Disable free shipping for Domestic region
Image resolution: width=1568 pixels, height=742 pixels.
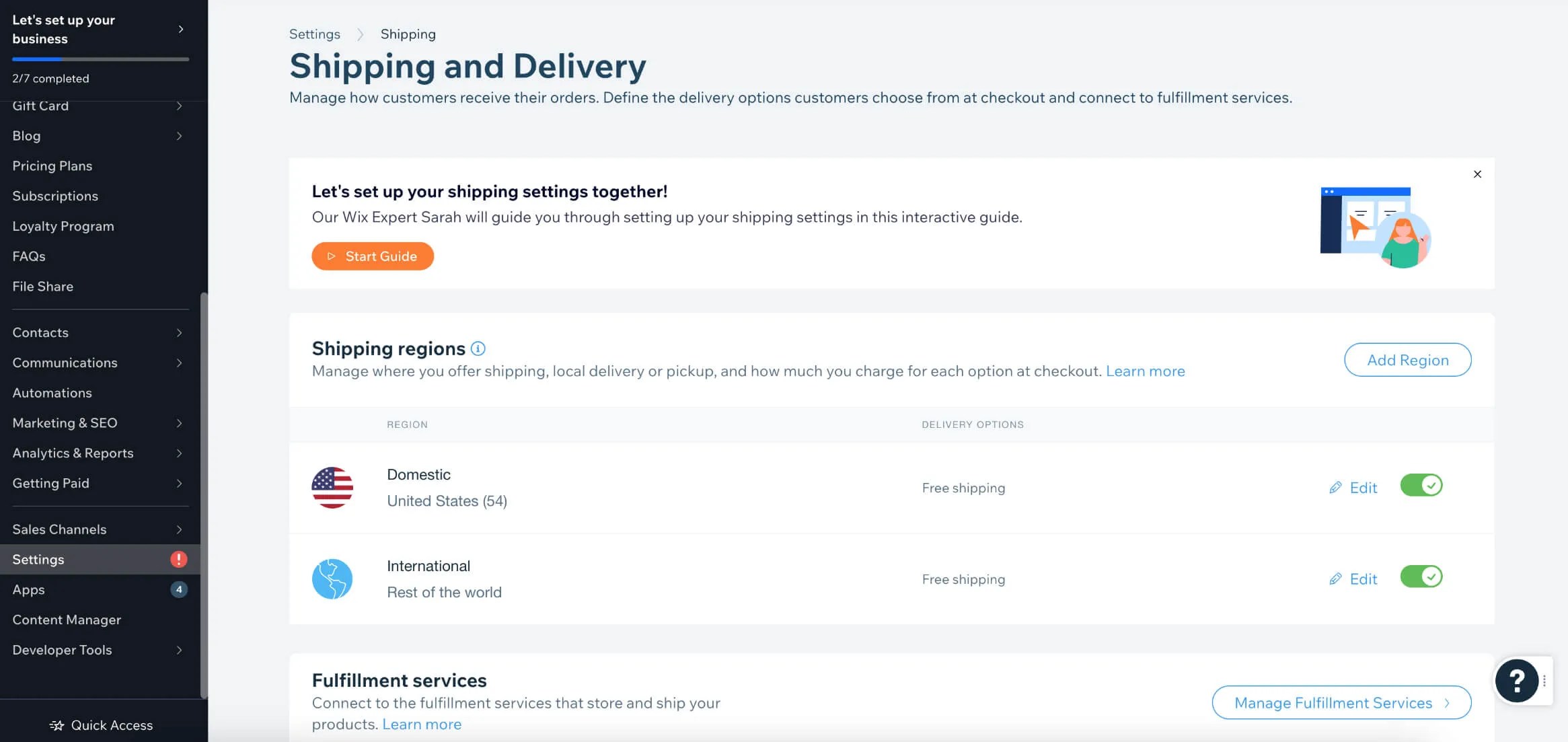[x=1421, y=485]
